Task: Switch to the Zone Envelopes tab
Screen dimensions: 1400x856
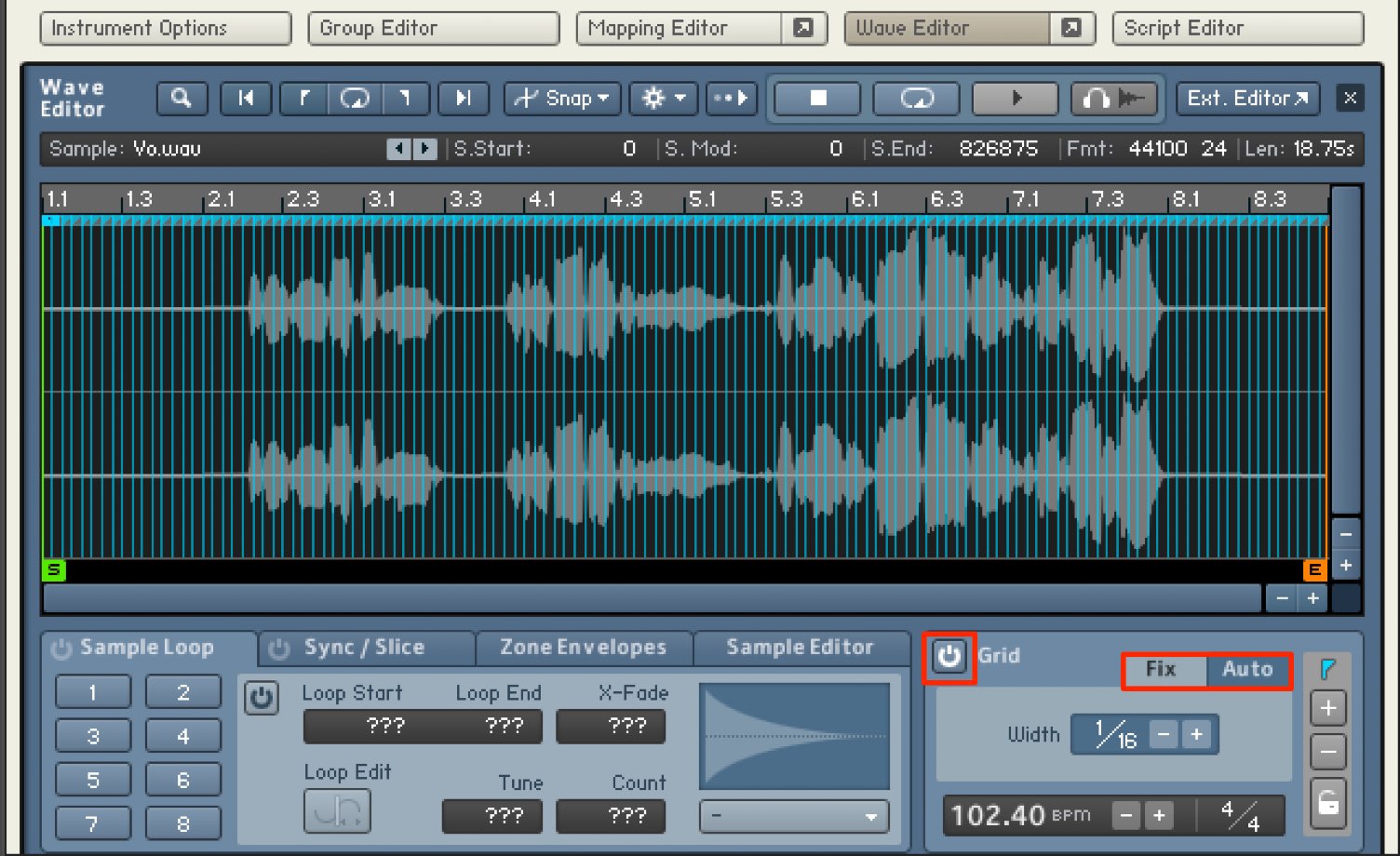Action: coord(584,648)
